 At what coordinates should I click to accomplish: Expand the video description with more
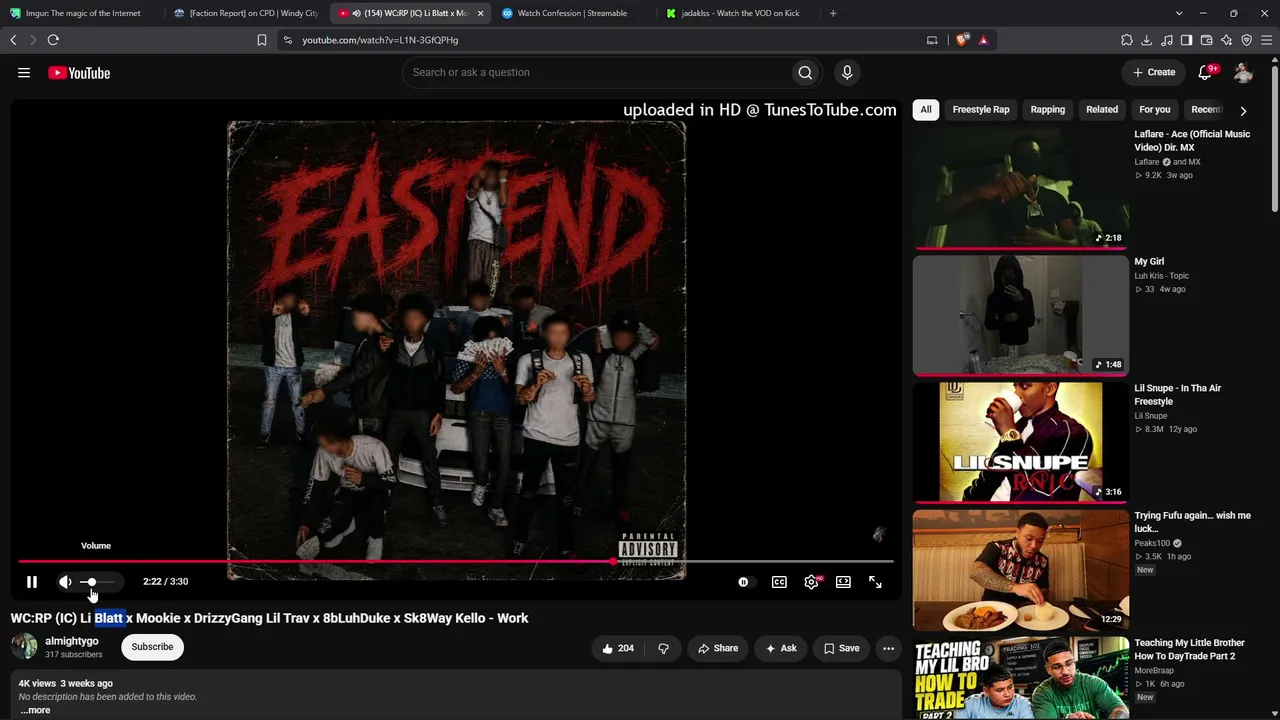tap(35, 710)
